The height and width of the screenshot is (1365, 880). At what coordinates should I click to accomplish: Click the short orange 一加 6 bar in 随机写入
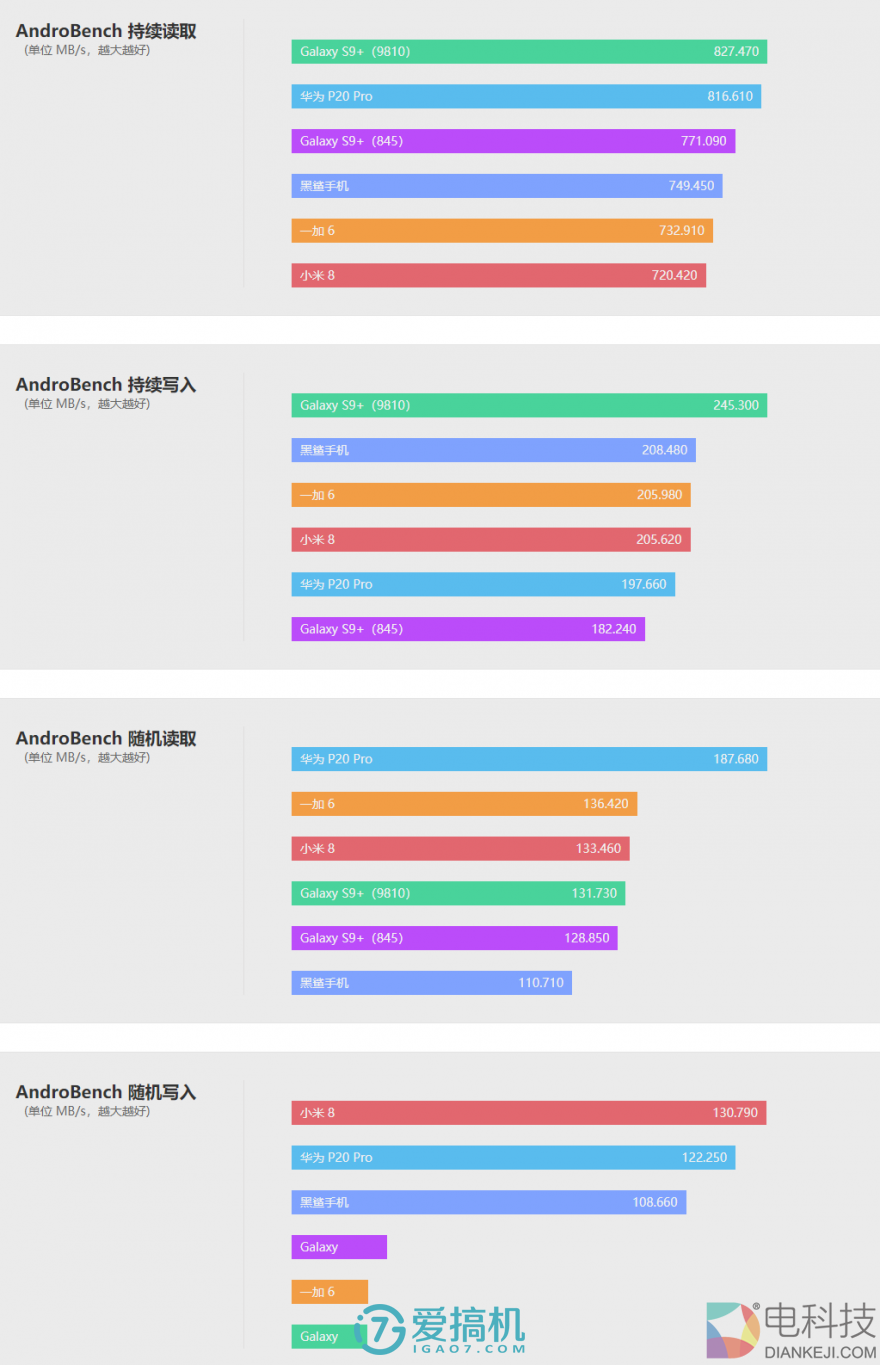tap(330, 1292)
